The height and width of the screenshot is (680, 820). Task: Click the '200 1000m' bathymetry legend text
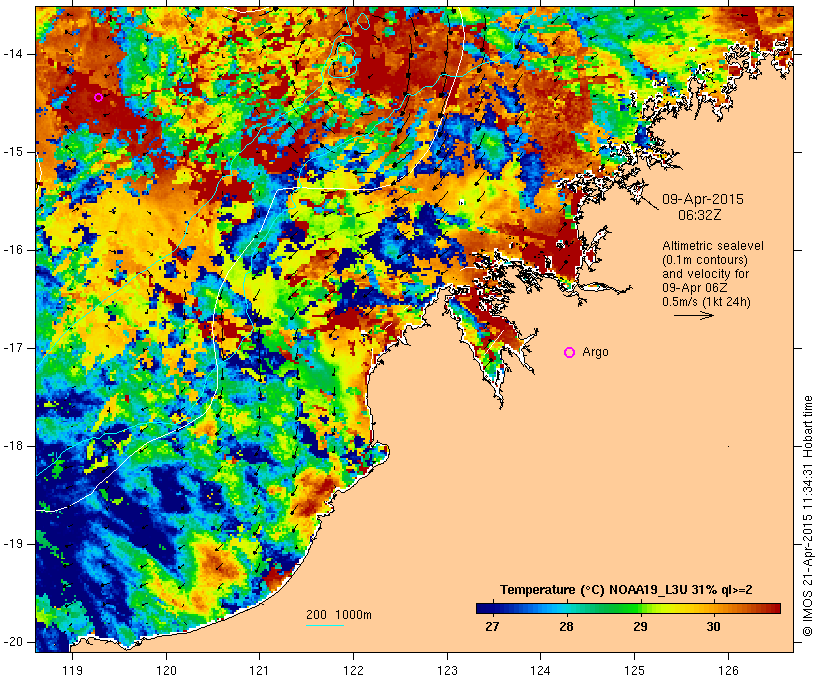tap(339, 615)
